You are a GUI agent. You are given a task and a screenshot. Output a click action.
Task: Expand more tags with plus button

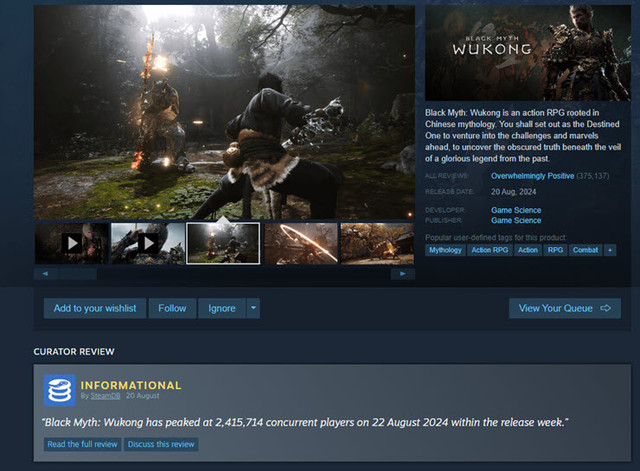click(610, 250)
